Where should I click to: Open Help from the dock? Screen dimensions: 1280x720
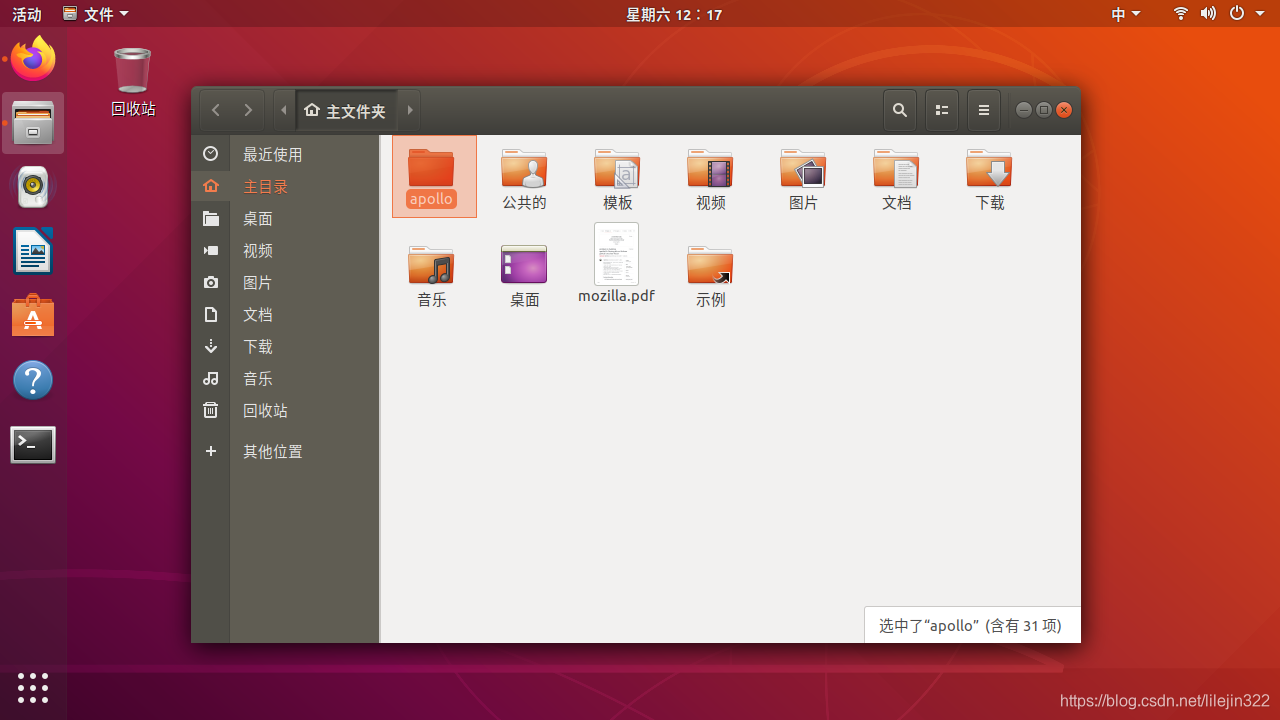[33, 380]
